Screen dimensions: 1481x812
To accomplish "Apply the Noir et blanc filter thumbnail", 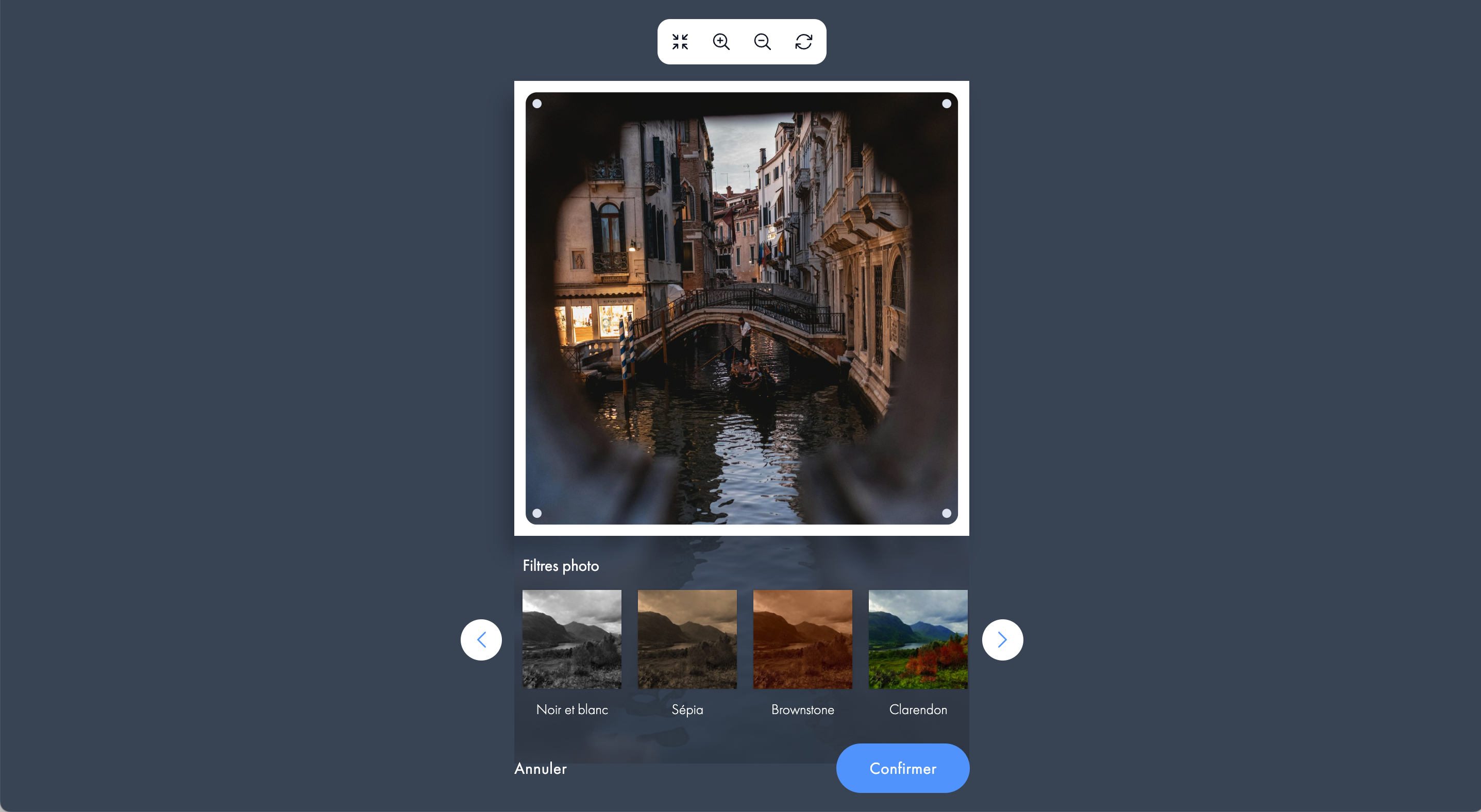I will click(572, 639).
